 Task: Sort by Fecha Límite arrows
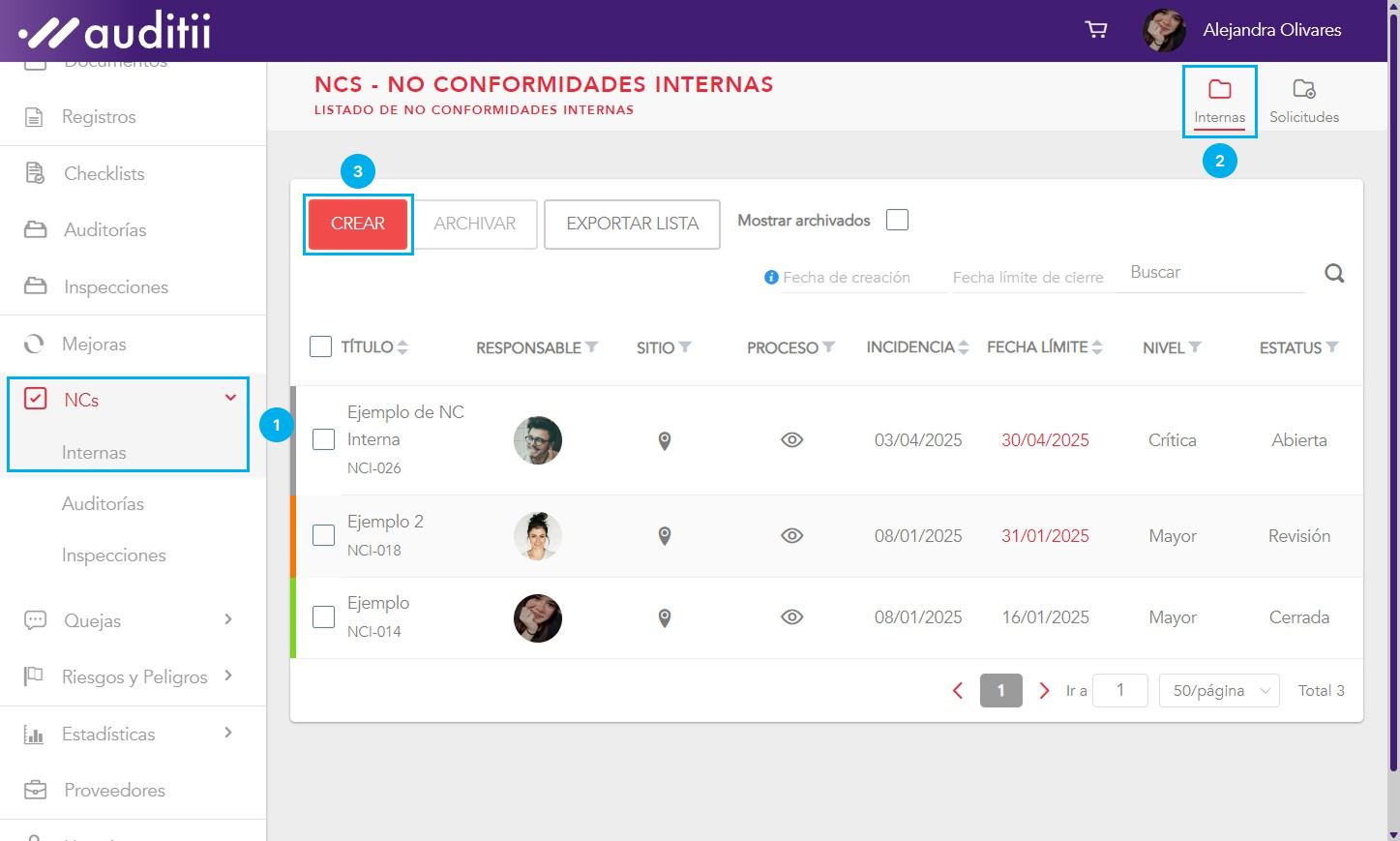coord(1097,347)
